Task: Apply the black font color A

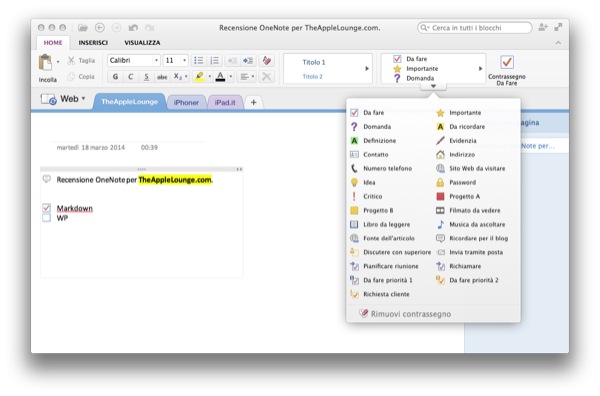Action: 220,77
